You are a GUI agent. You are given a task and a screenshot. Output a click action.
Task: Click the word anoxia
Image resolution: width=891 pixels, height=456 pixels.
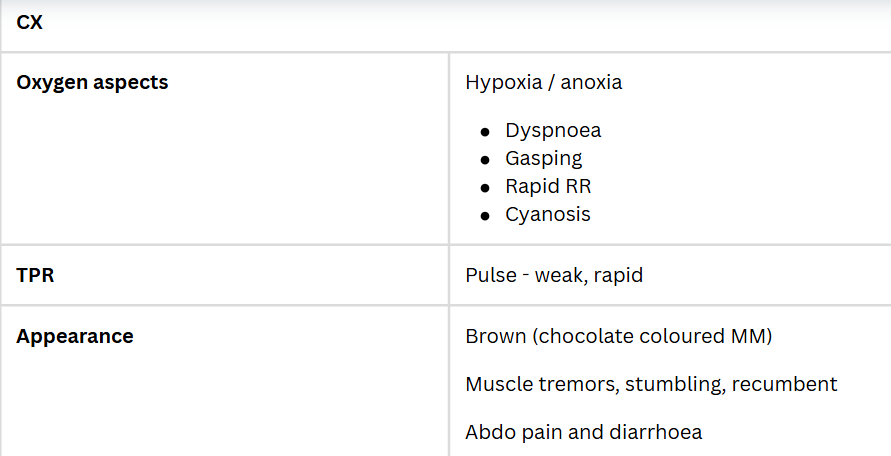pyautogui.click(x=591, y=82)
